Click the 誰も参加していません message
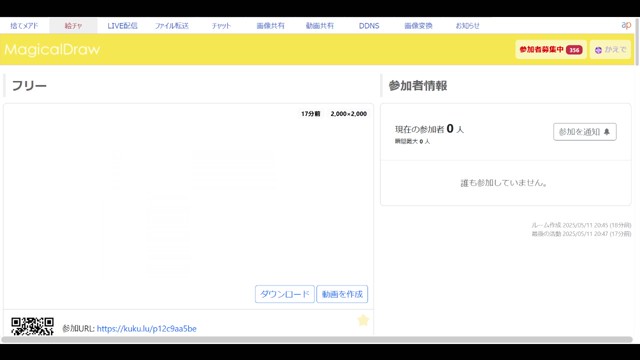 point(504,183)
